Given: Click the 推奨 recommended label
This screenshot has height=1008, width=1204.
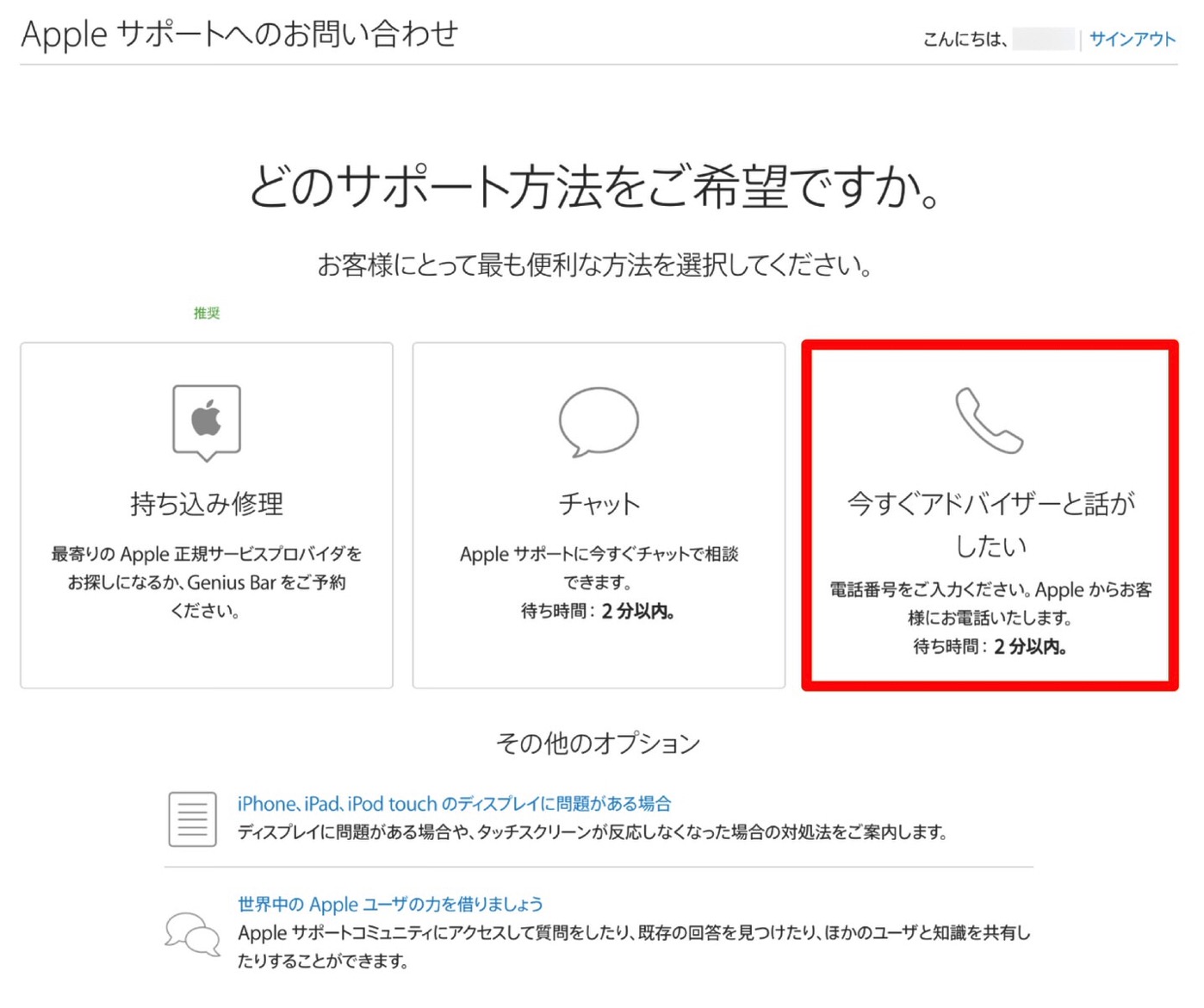Looking at the screenshot, I should coord(207,313).
